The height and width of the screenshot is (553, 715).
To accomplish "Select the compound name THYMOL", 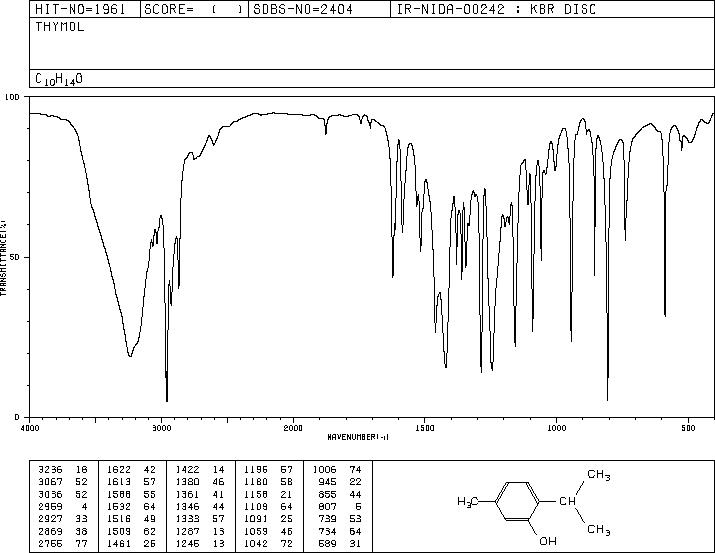I will (x=60, y=27).
